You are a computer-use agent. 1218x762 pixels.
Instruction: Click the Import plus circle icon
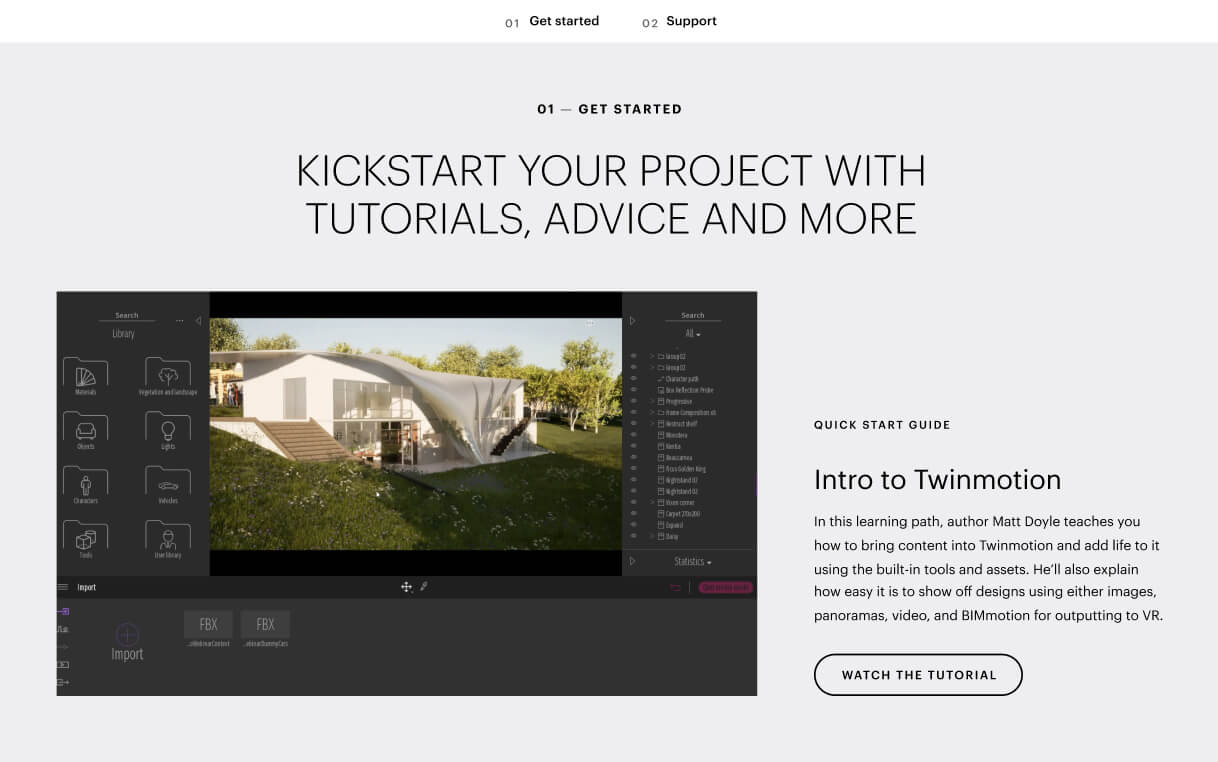coord(127,634)
